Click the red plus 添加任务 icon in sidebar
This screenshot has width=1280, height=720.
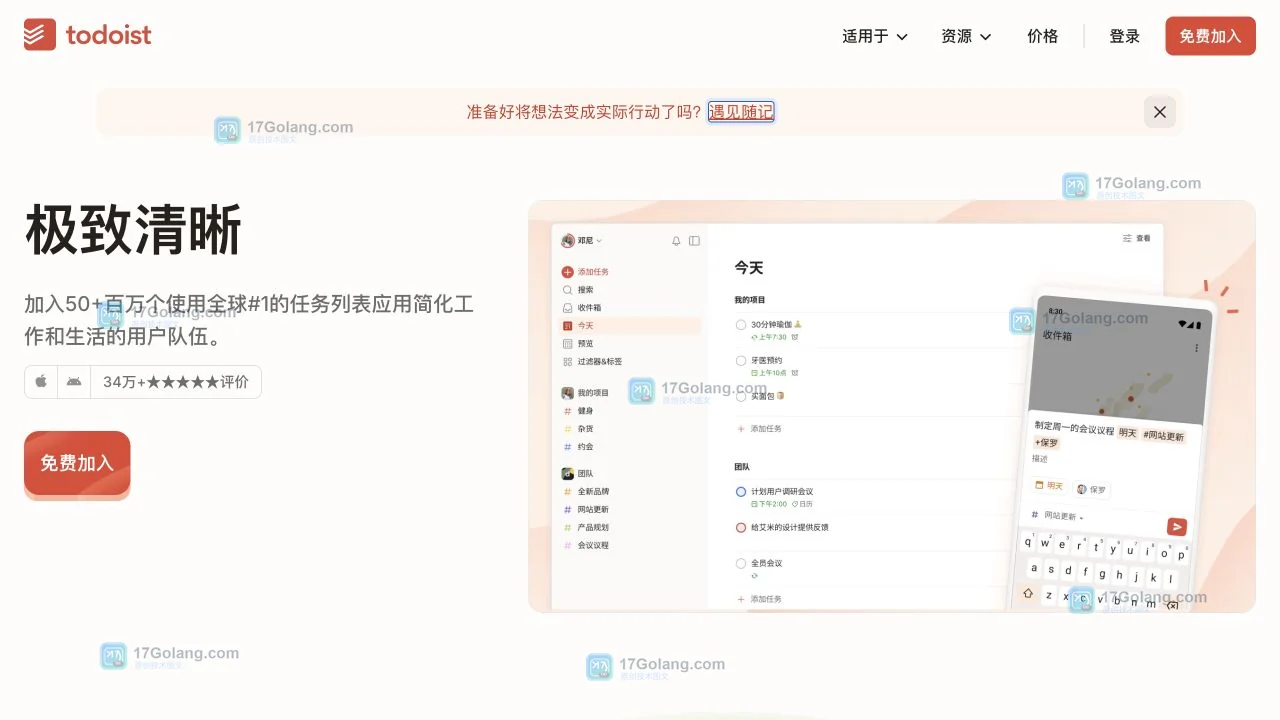(568, 272)
